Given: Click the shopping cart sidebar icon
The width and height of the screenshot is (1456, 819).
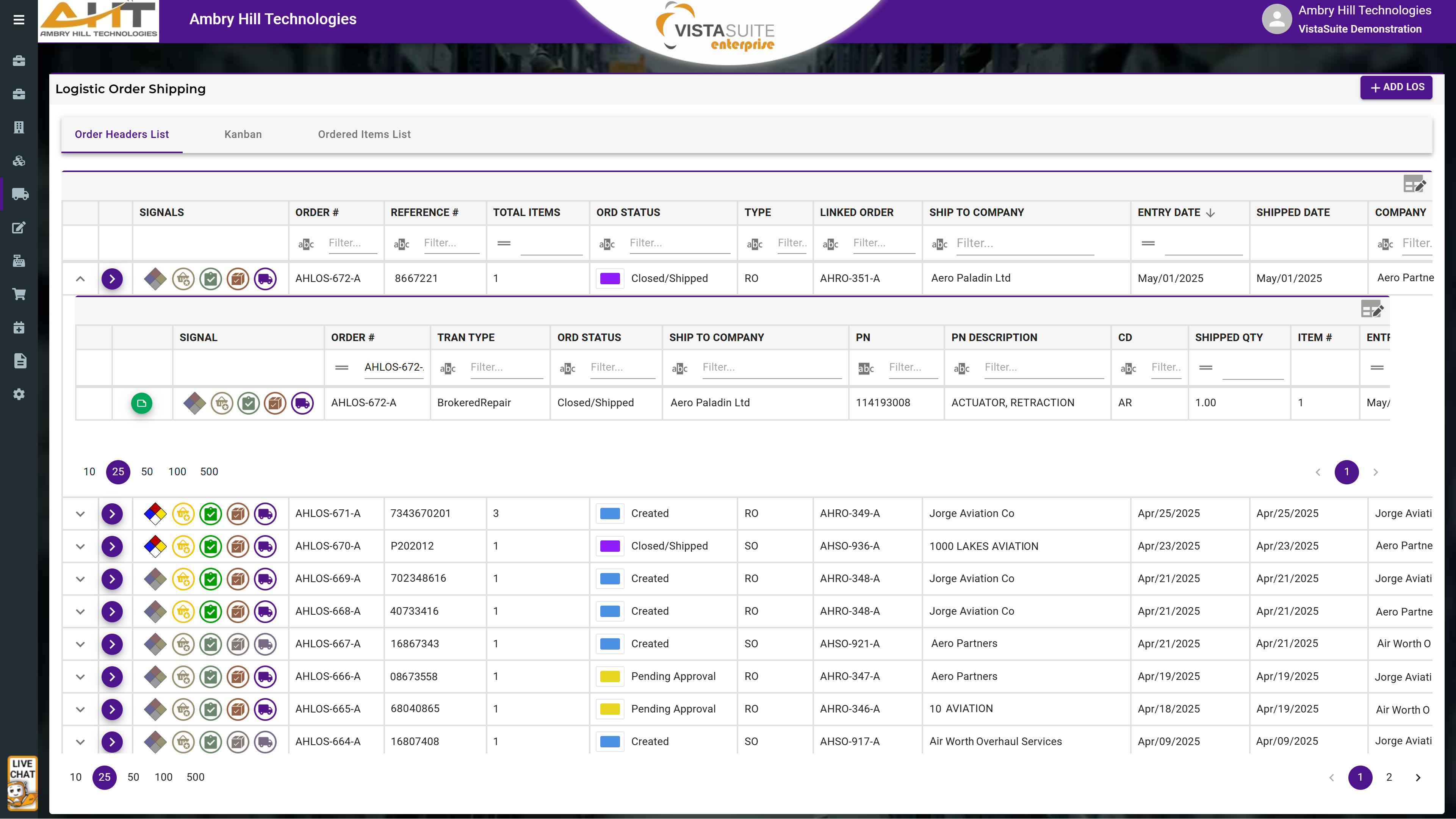Looking at the screenshot, I should pos(19,294).
